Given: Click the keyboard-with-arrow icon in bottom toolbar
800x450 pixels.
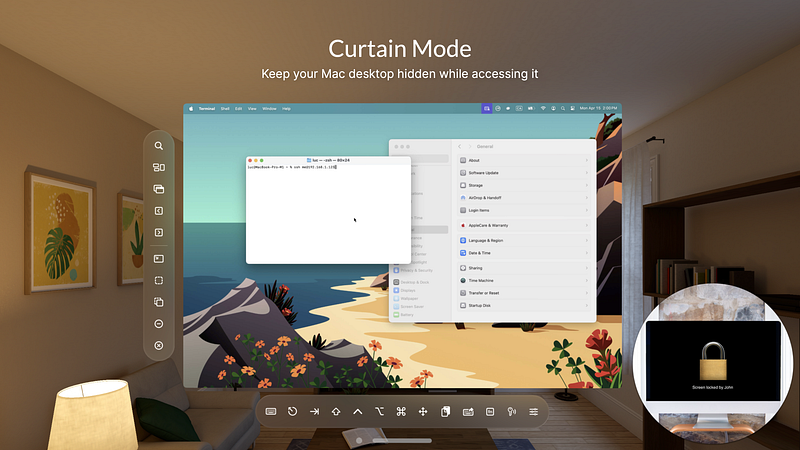Looking at the screenshot, I should point(468,411).
